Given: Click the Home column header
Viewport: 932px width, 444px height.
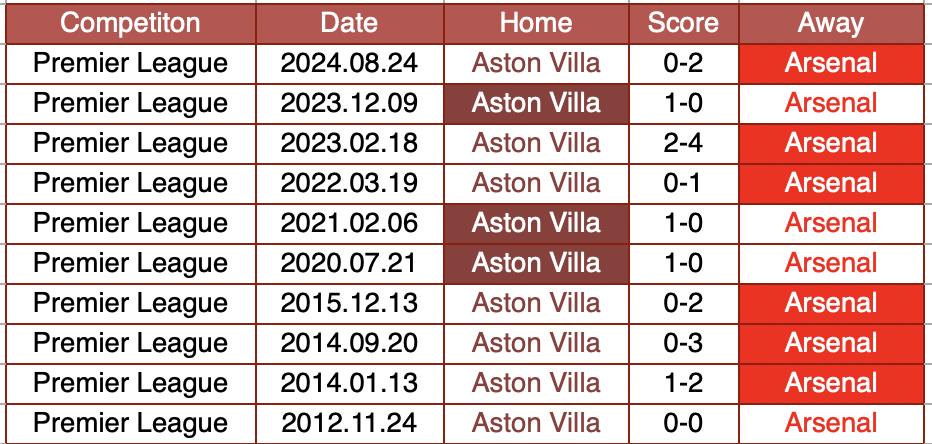Looking at the screenshot, I should 536,24.
